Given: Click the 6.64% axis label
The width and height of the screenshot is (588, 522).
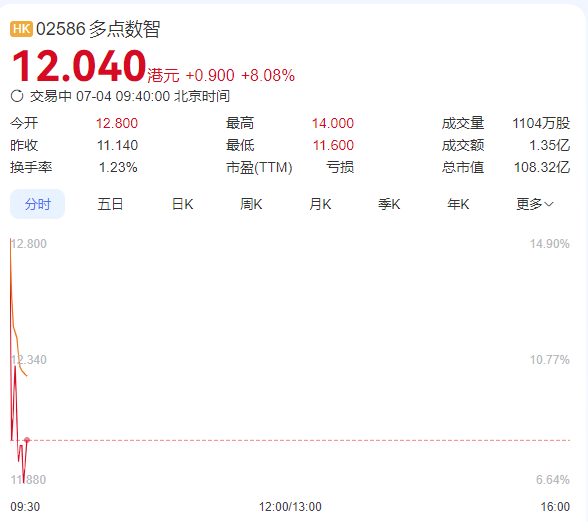Looking at the screenshot, I should tap(553, 479).
